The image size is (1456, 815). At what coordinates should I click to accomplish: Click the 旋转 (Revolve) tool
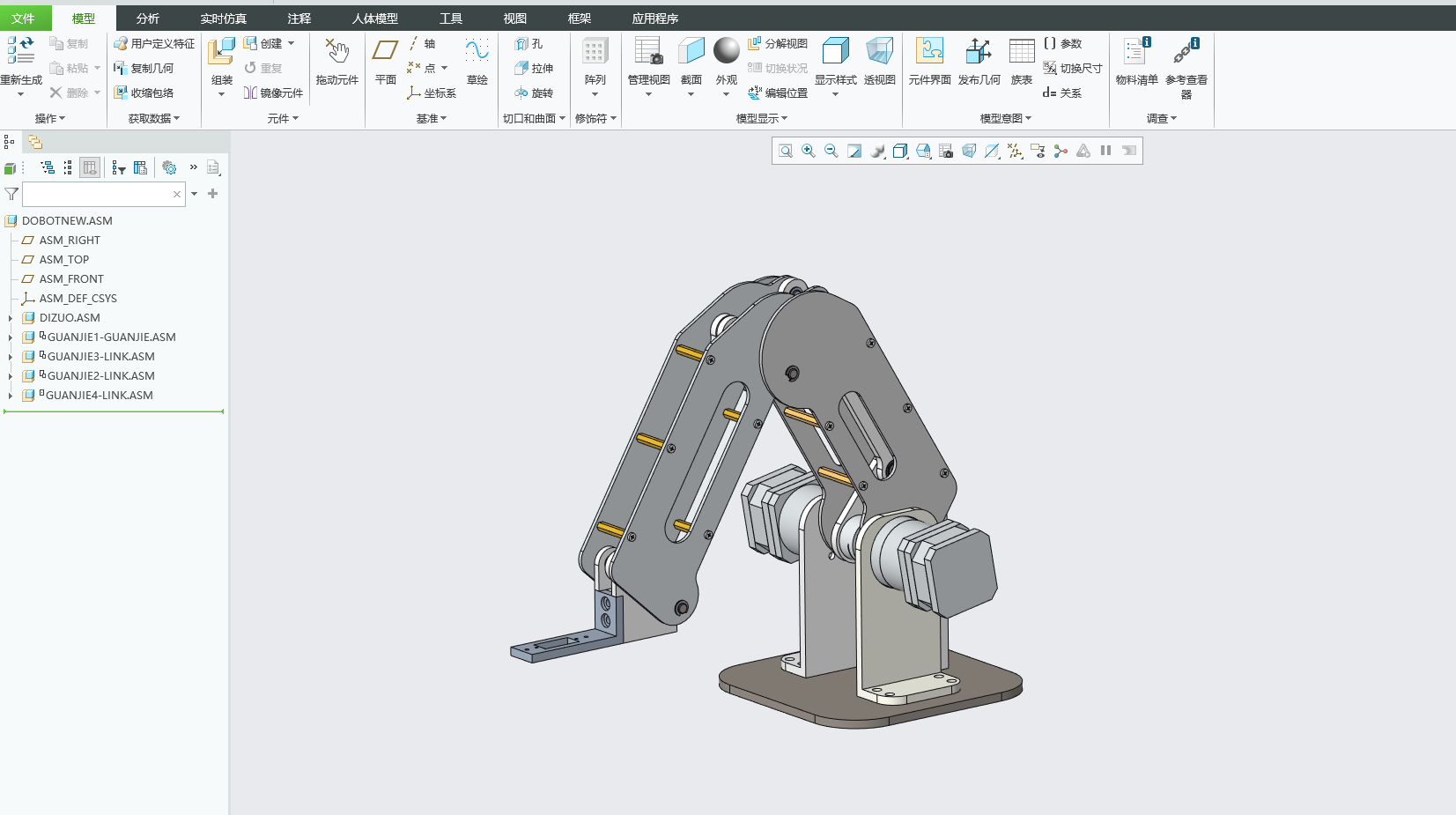click(534, 93)
